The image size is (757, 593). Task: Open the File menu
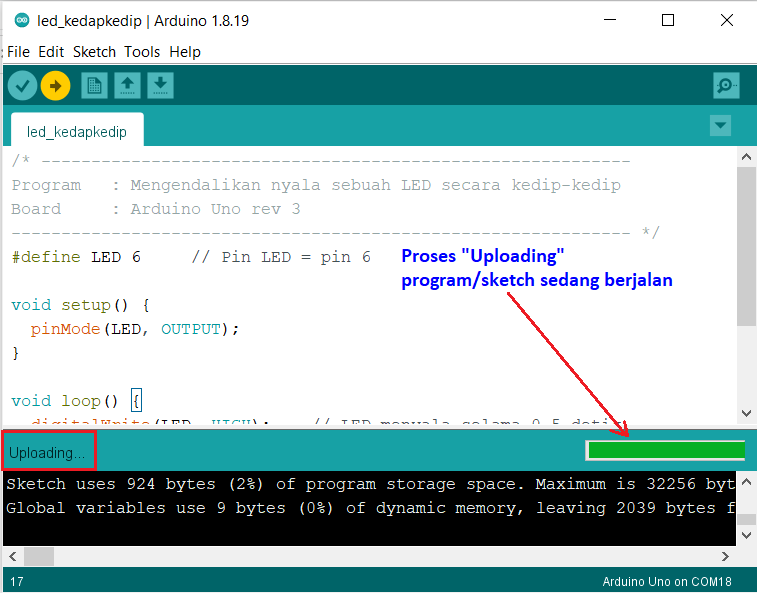pos(18,52)
